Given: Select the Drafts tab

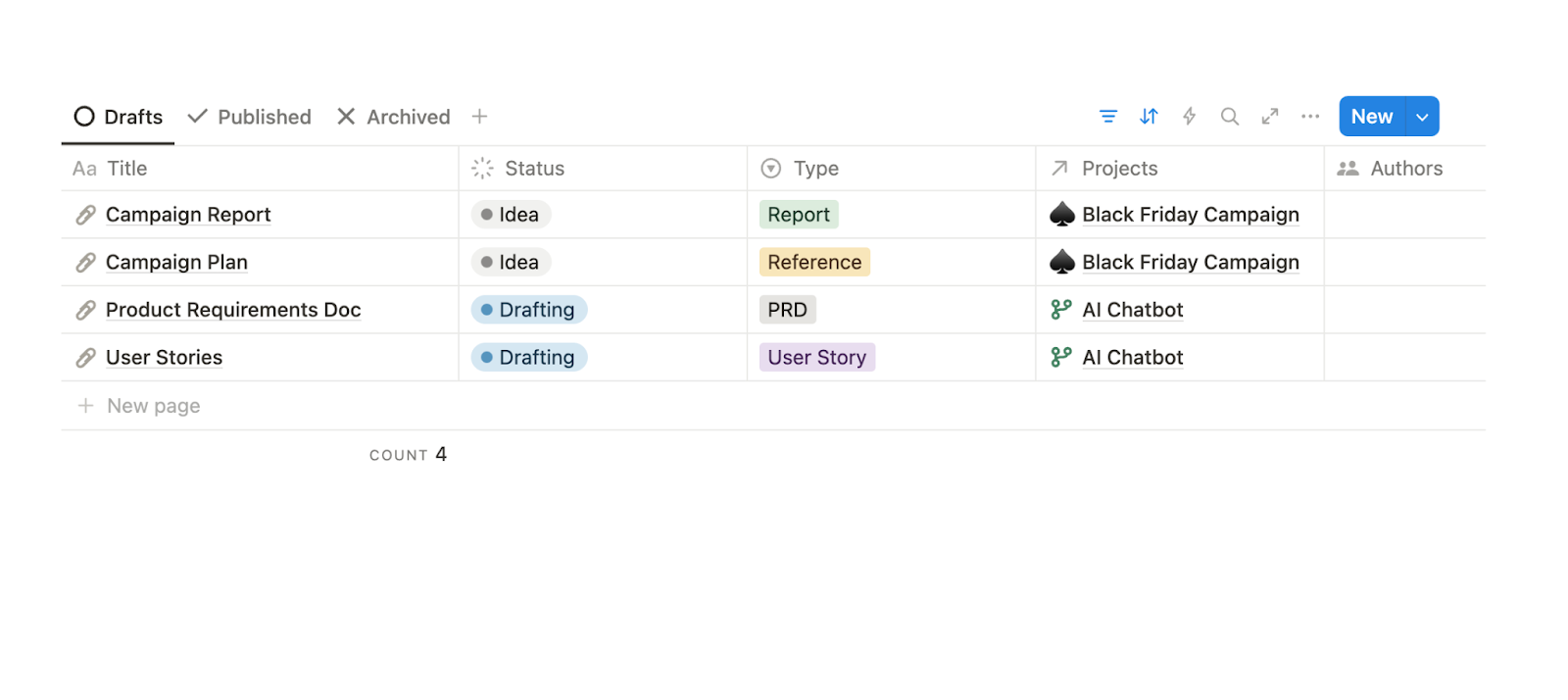Looking at the screenshot, I should (119, 117).
